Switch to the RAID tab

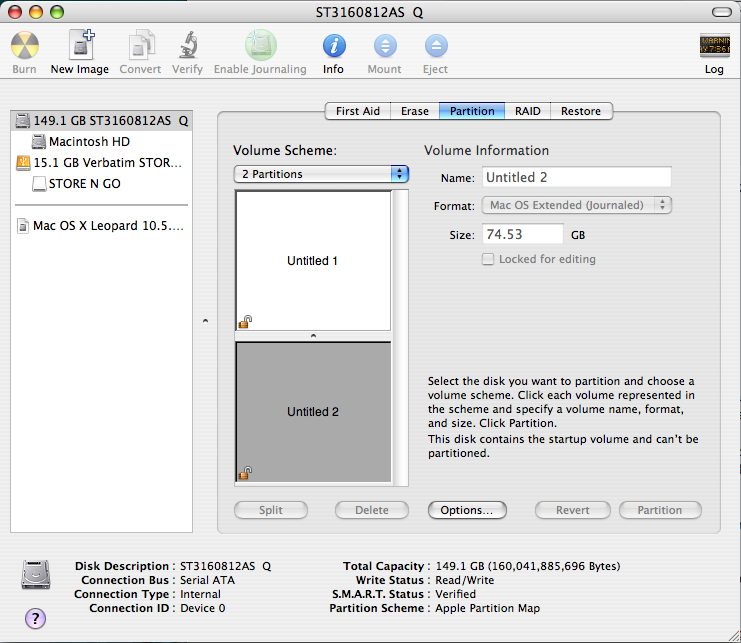(x=527, y=111)
